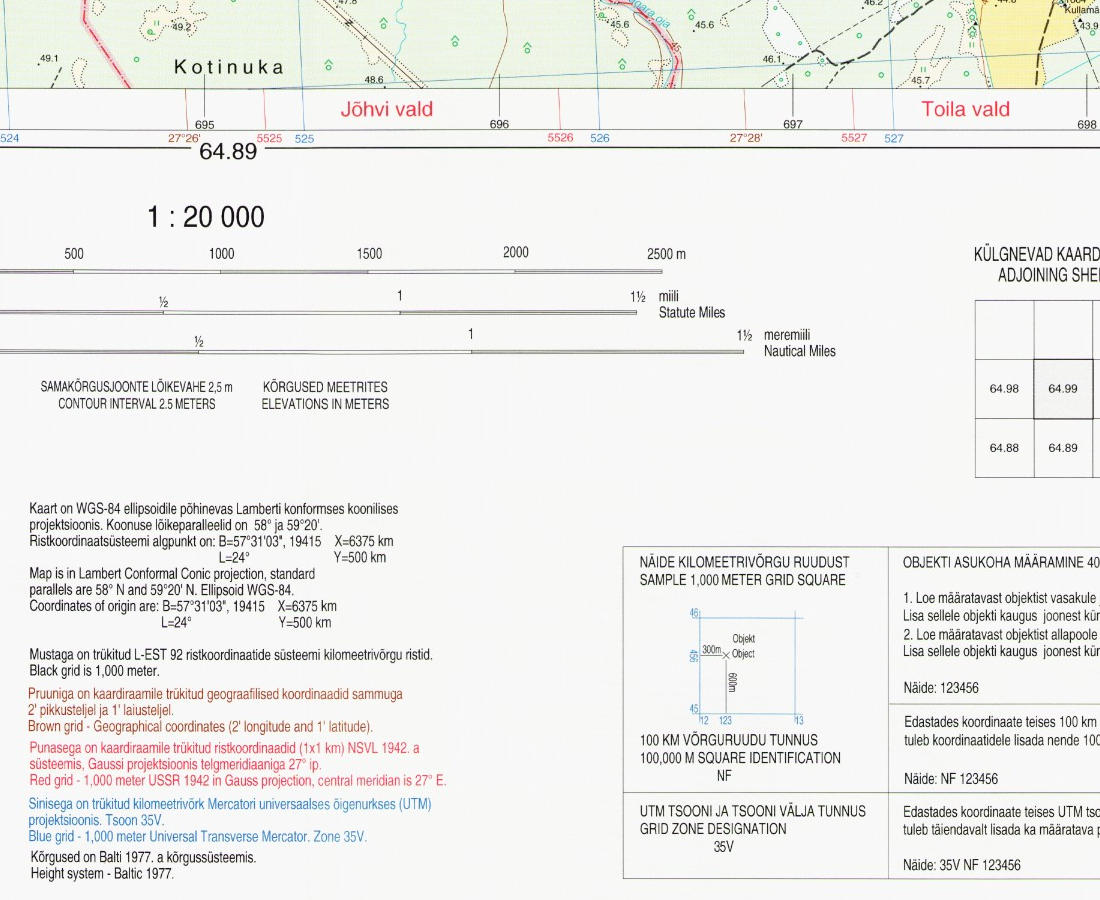This screenshot has height=900, width=1100.
Task: Click the blue 525 UTM grid number
Action: coord(304,139)
